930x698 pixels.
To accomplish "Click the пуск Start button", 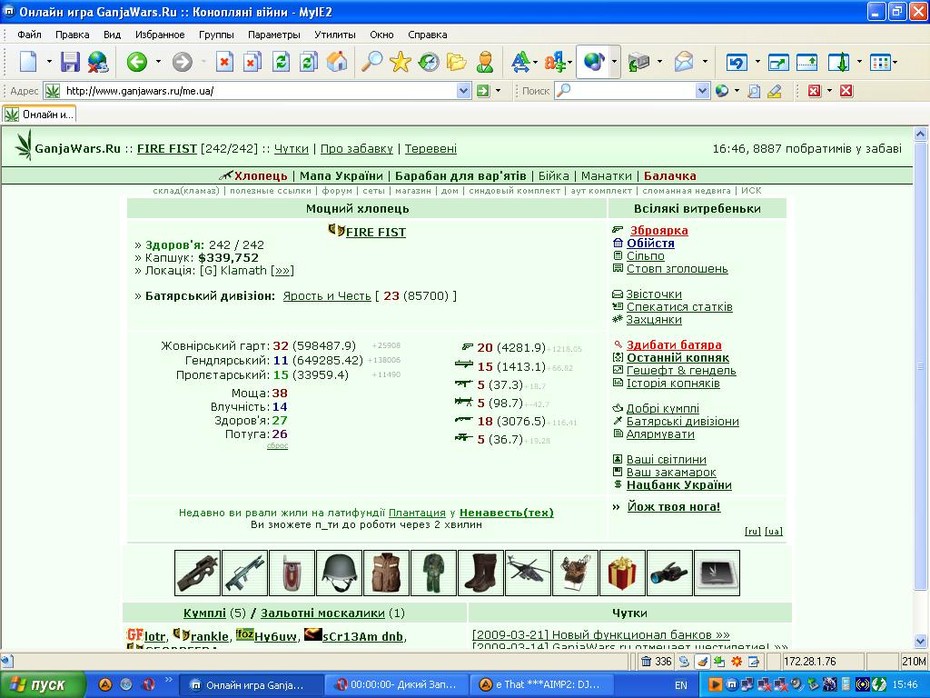I will pos(43,685).
